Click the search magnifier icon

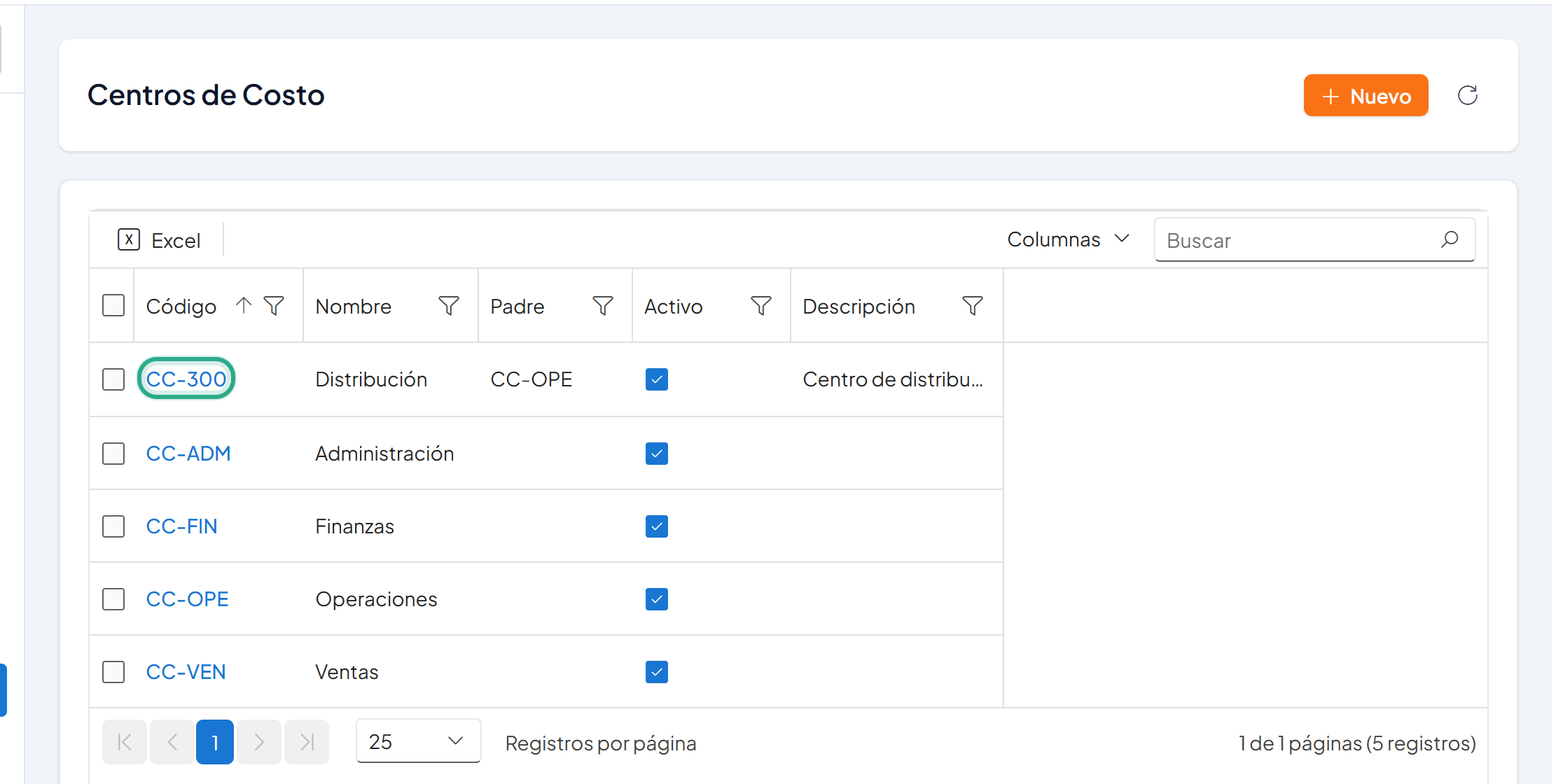click(1450, 239)
